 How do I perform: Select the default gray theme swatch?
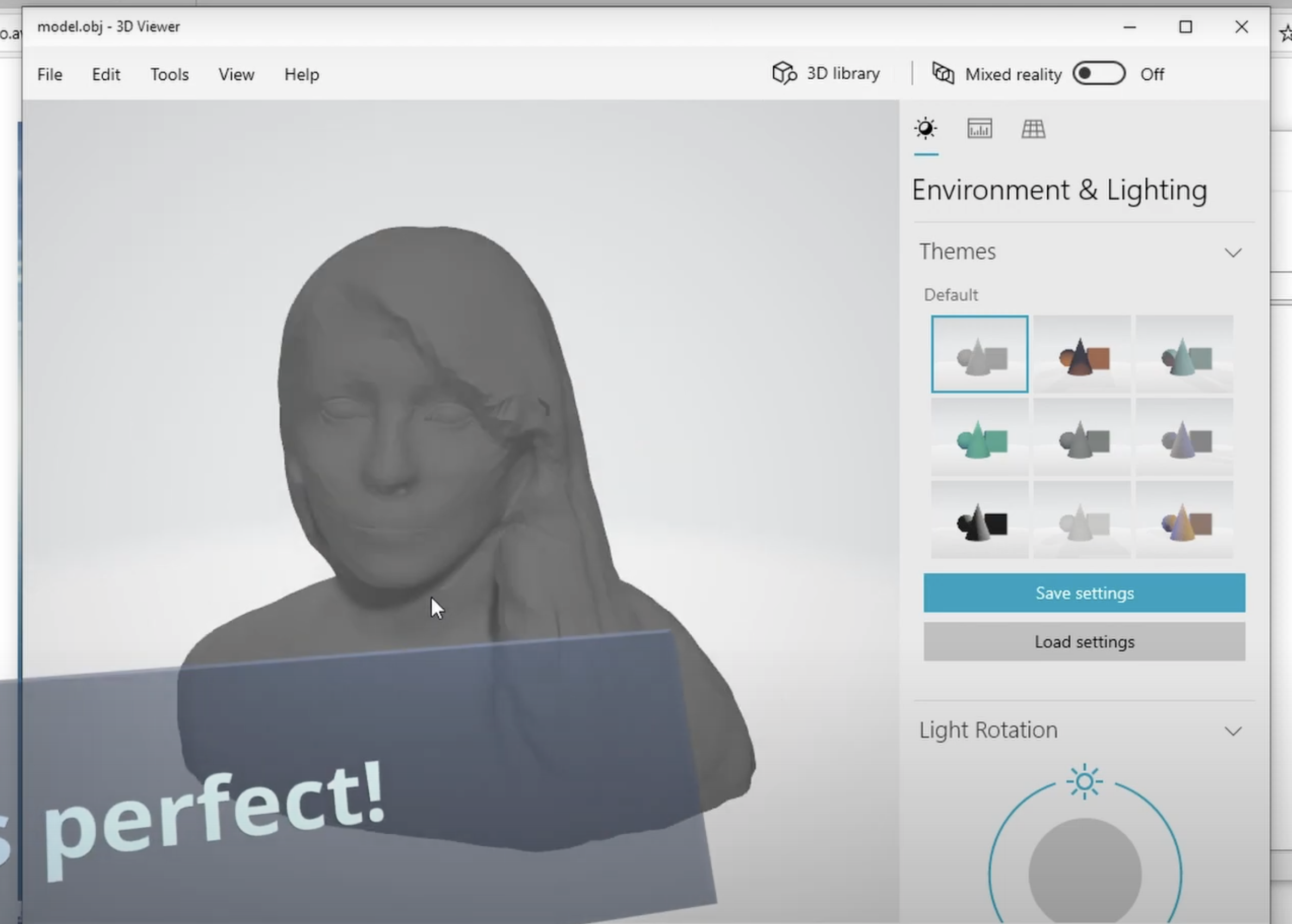[x=979, y=354]
